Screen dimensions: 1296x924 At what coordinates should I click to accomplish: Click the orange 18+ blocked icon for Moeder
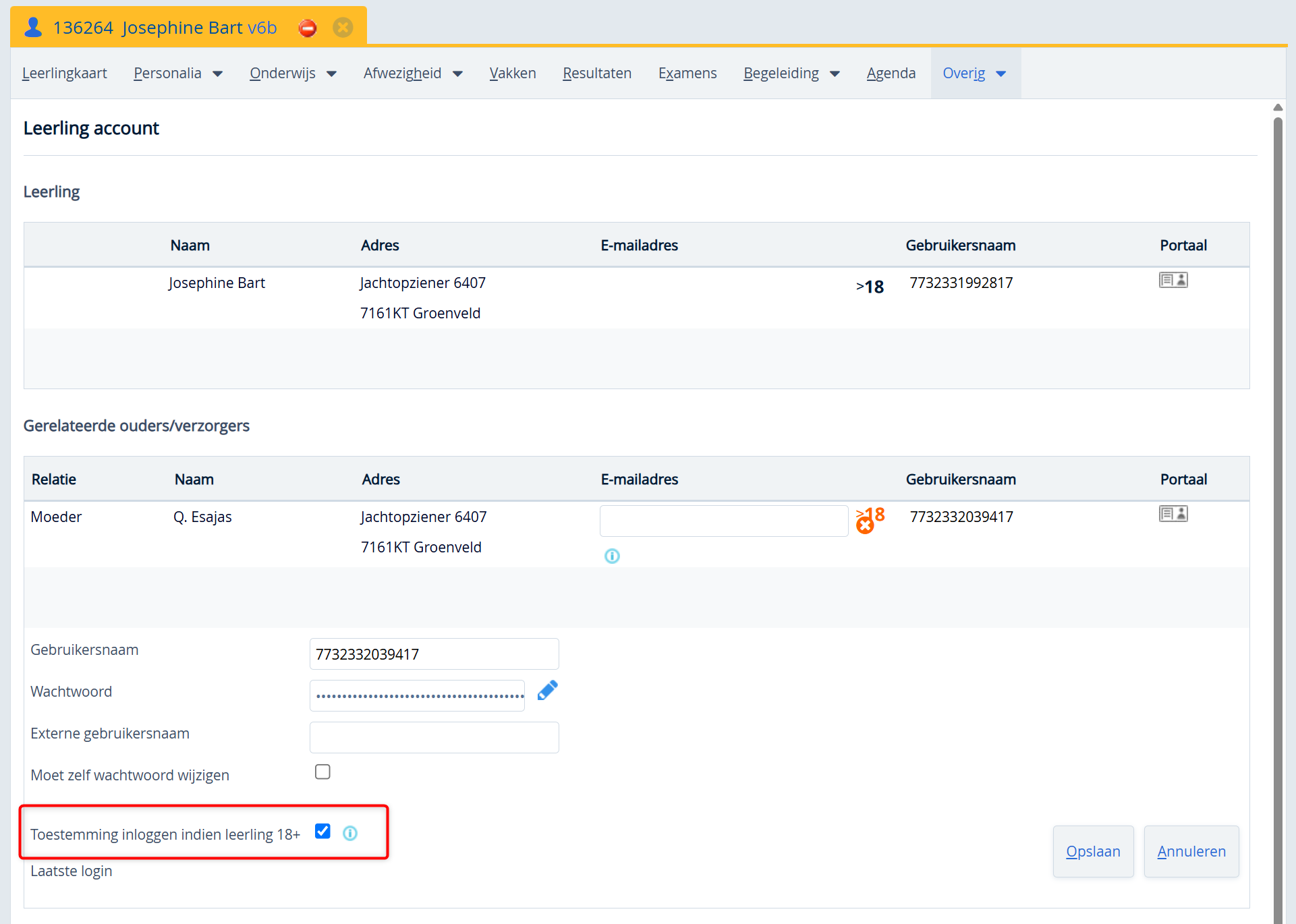tap(870, 519)
